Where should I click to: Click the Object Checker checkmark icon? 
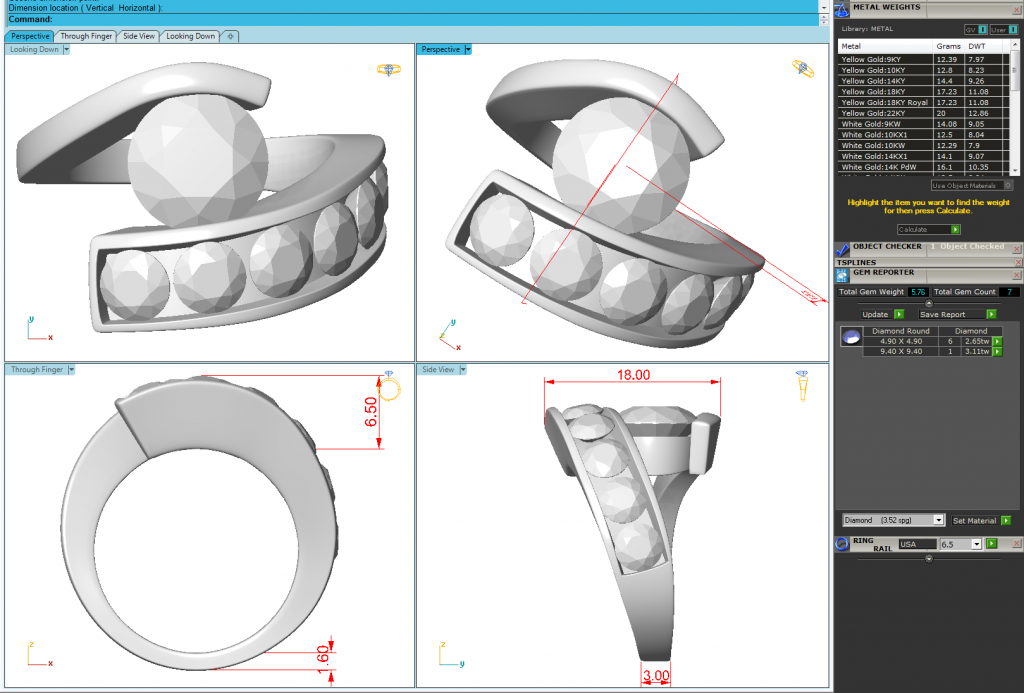pyautogui.click(x=842, y=248)
